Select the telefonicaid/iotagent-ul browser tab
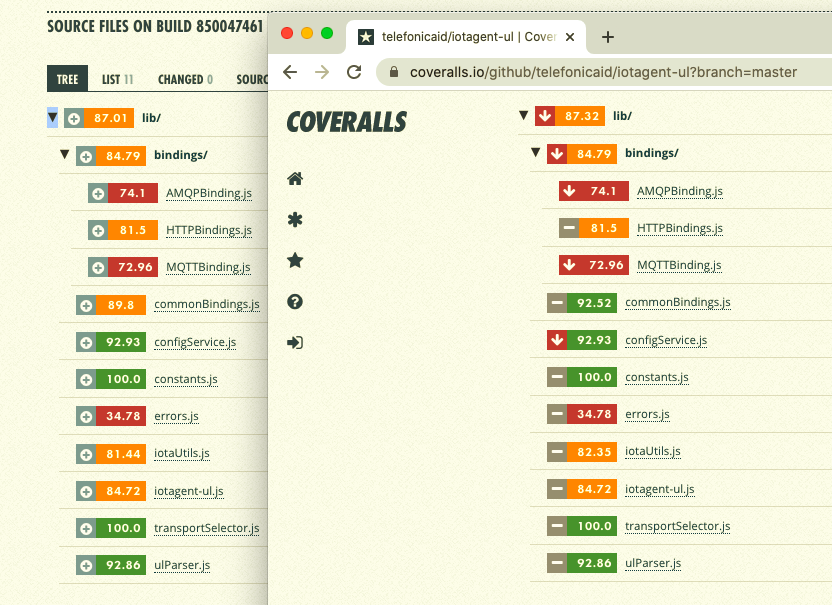Screen dimensions: 832x605 (x=466, y=37)
